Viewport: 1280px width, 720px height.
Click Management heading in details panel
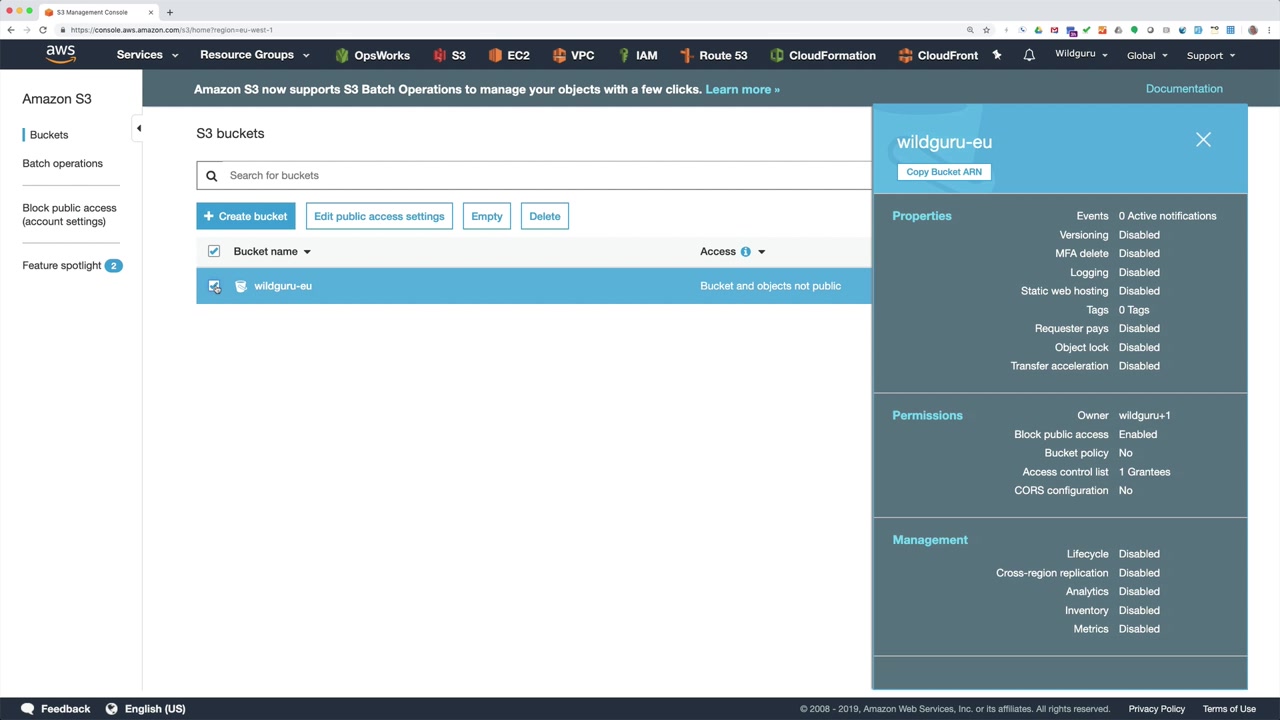coord(930,540)
